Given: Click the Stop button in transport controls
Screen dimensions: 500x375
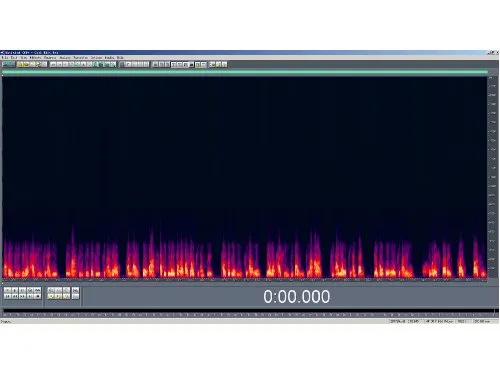Looking at the screenshot, I should point(7,291).
